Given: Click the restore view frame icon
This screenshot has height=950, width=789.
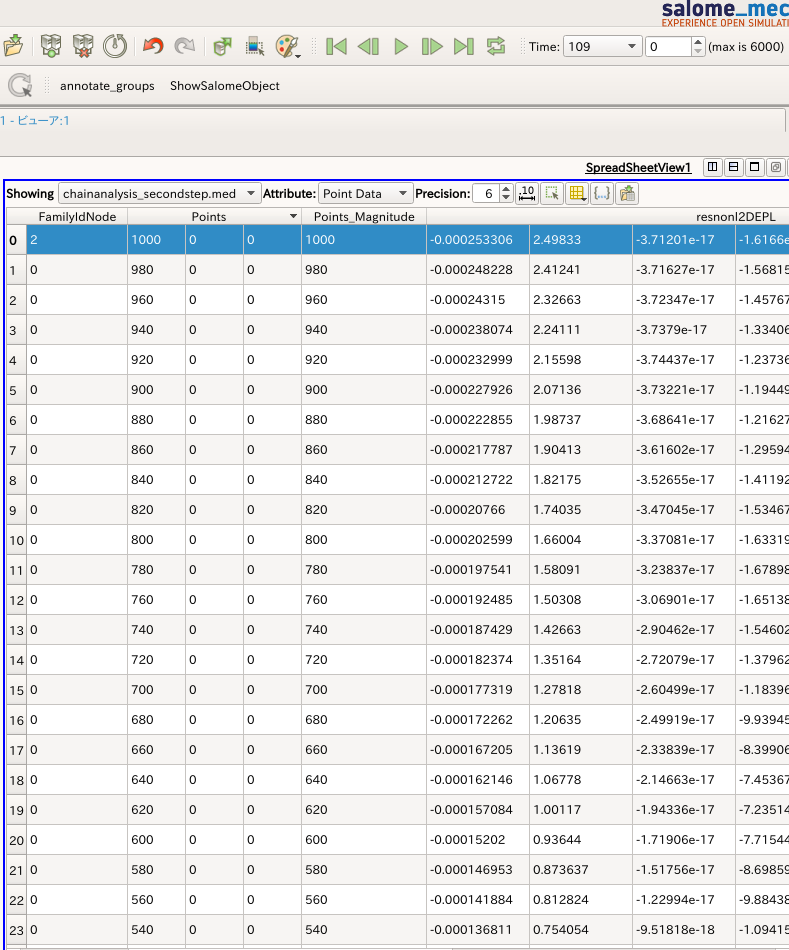Looking at the screenshot, I should (776, 167).
